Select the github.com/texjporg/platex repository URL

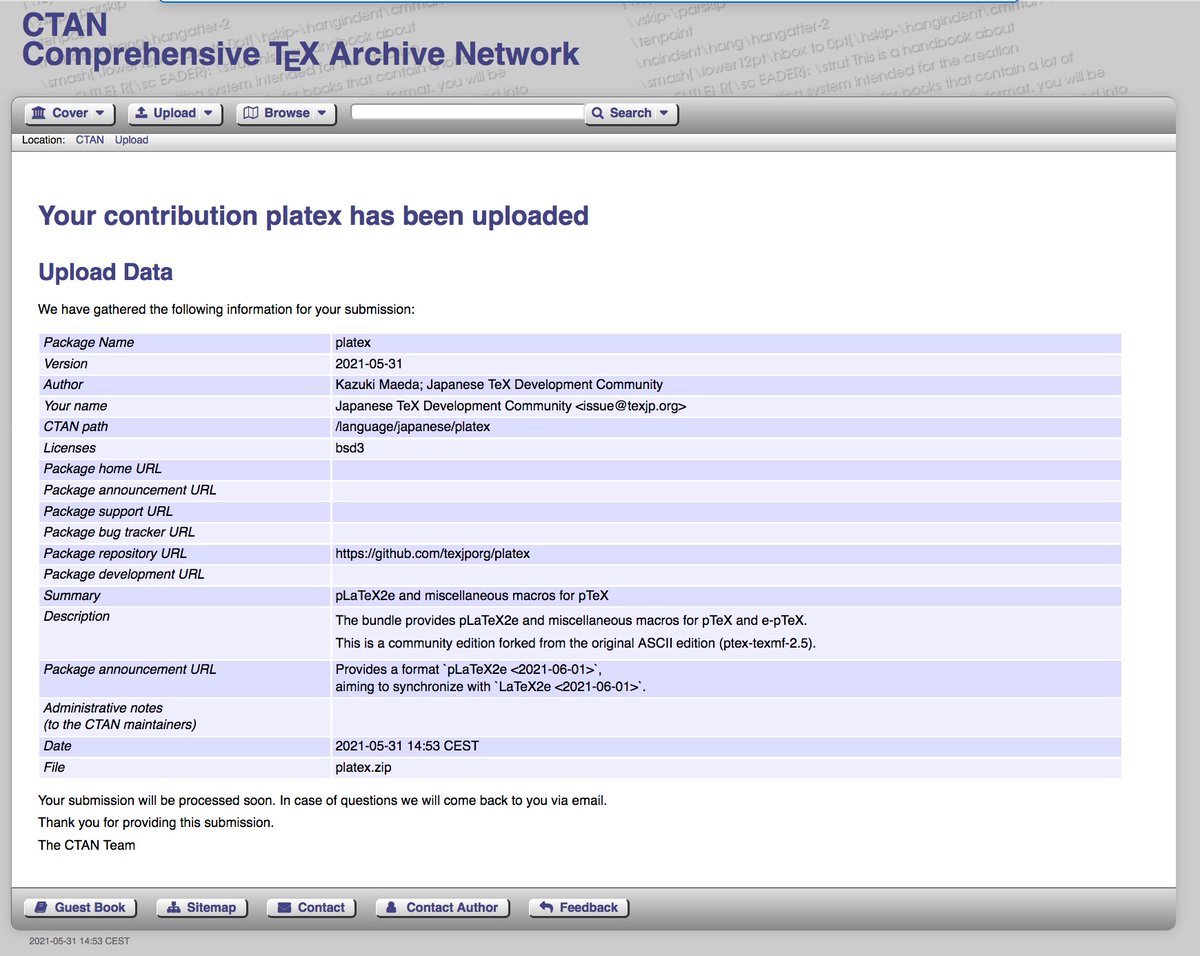coord(433,553)
